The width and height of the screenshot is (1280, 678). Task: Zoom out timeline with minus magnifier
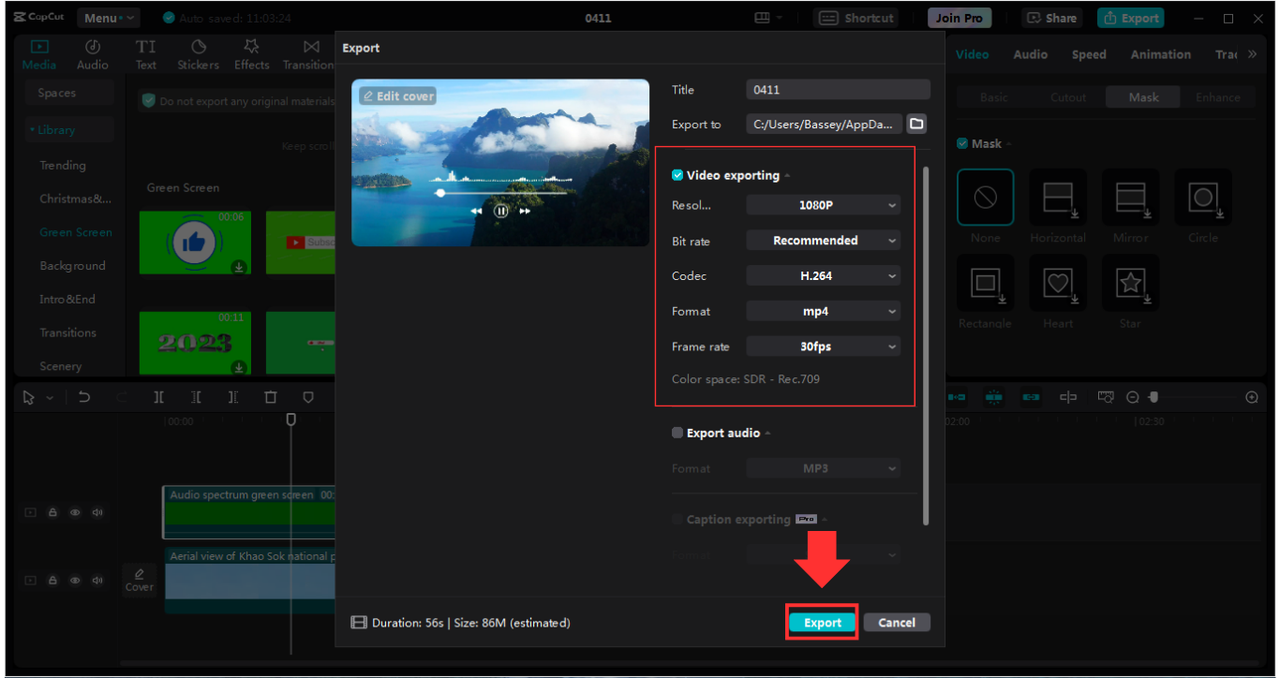click(x=1133, y=397)
